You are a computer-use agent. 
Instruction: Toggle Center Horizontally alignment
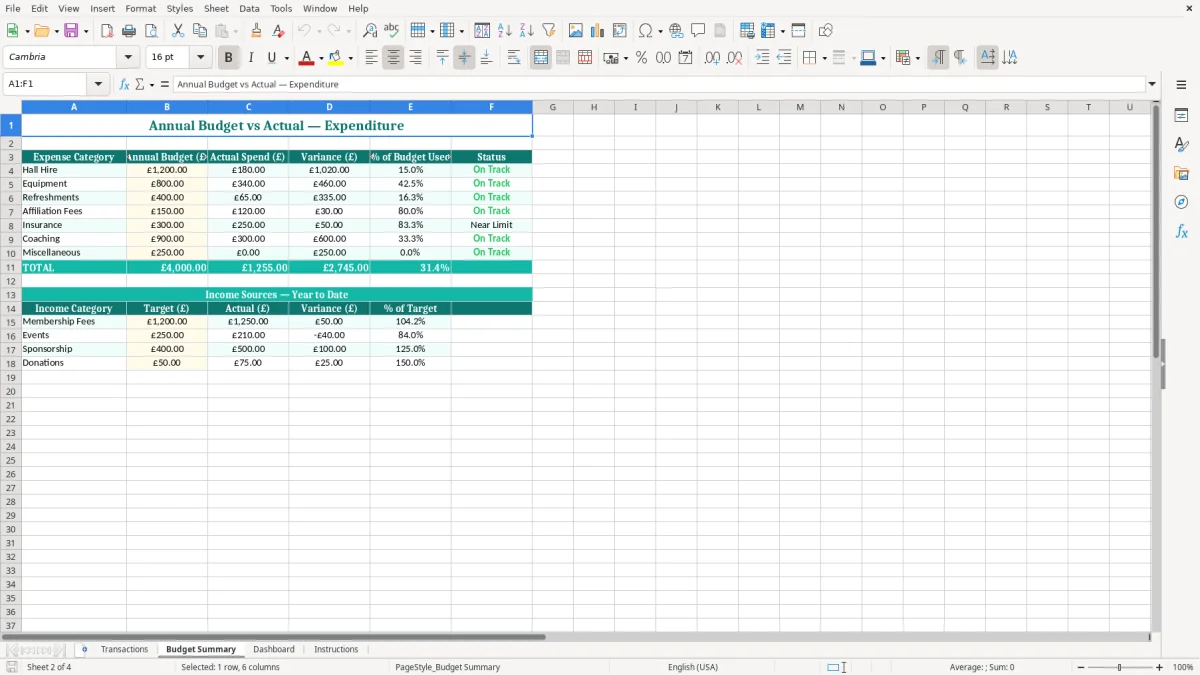(x=393, y=58)
